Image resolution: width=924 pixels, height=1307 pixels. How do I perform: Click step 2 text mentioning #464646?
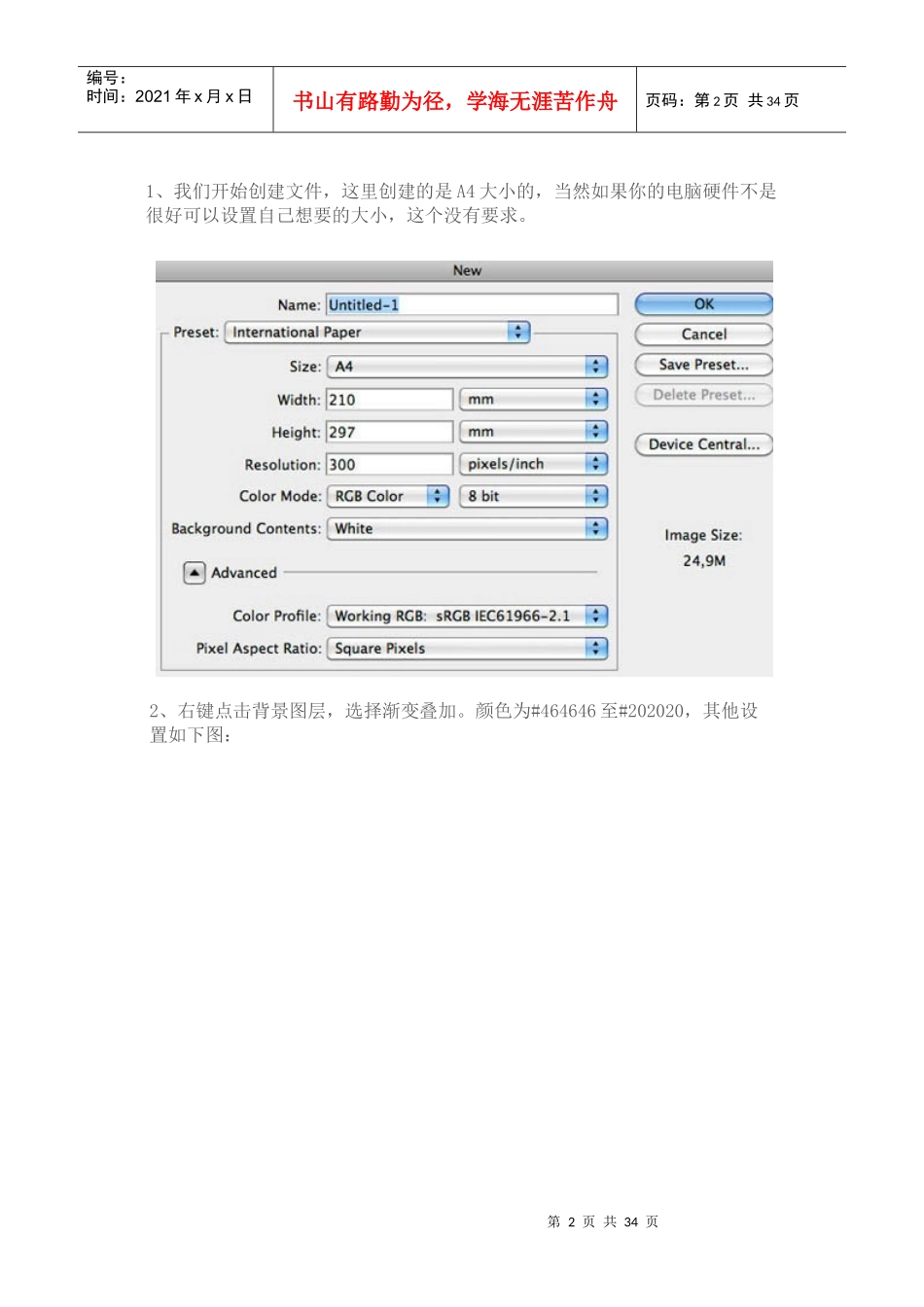click(453, 723)
